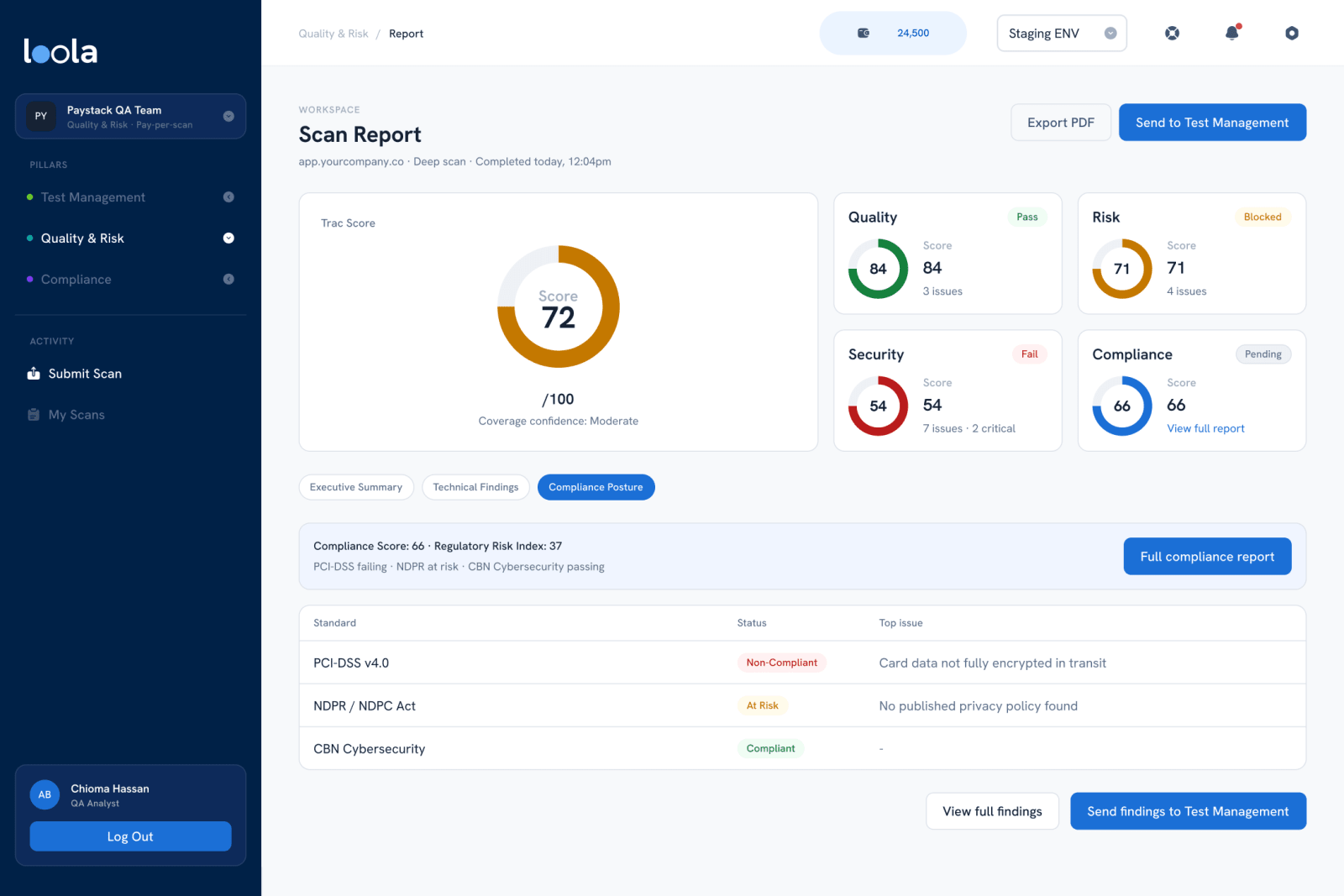Click the 24,500 credits balance

[x=913, y=34]
